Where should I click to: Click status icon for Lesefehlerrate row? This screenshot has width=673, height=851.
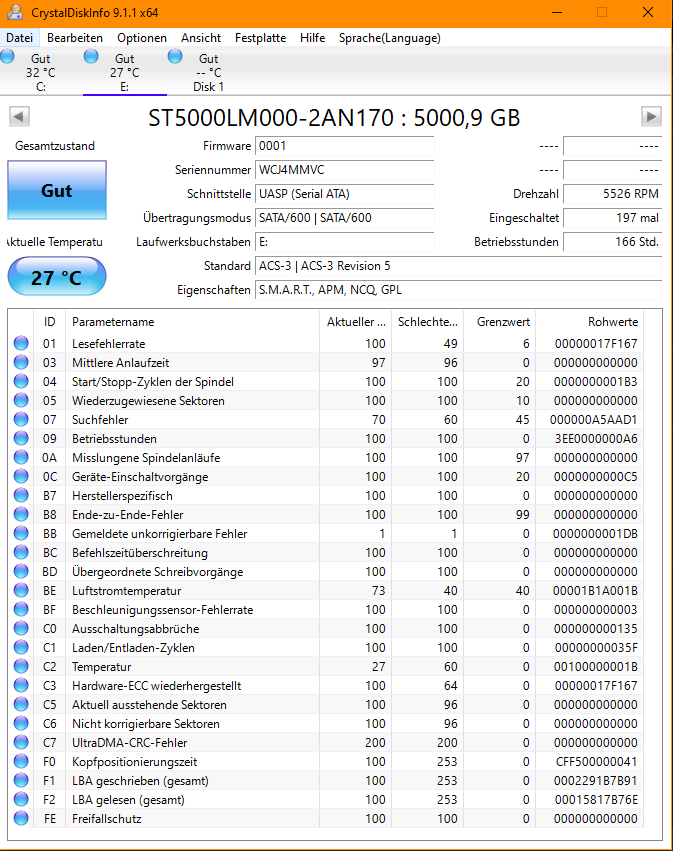pyautogui.click(x=21, y=343)
